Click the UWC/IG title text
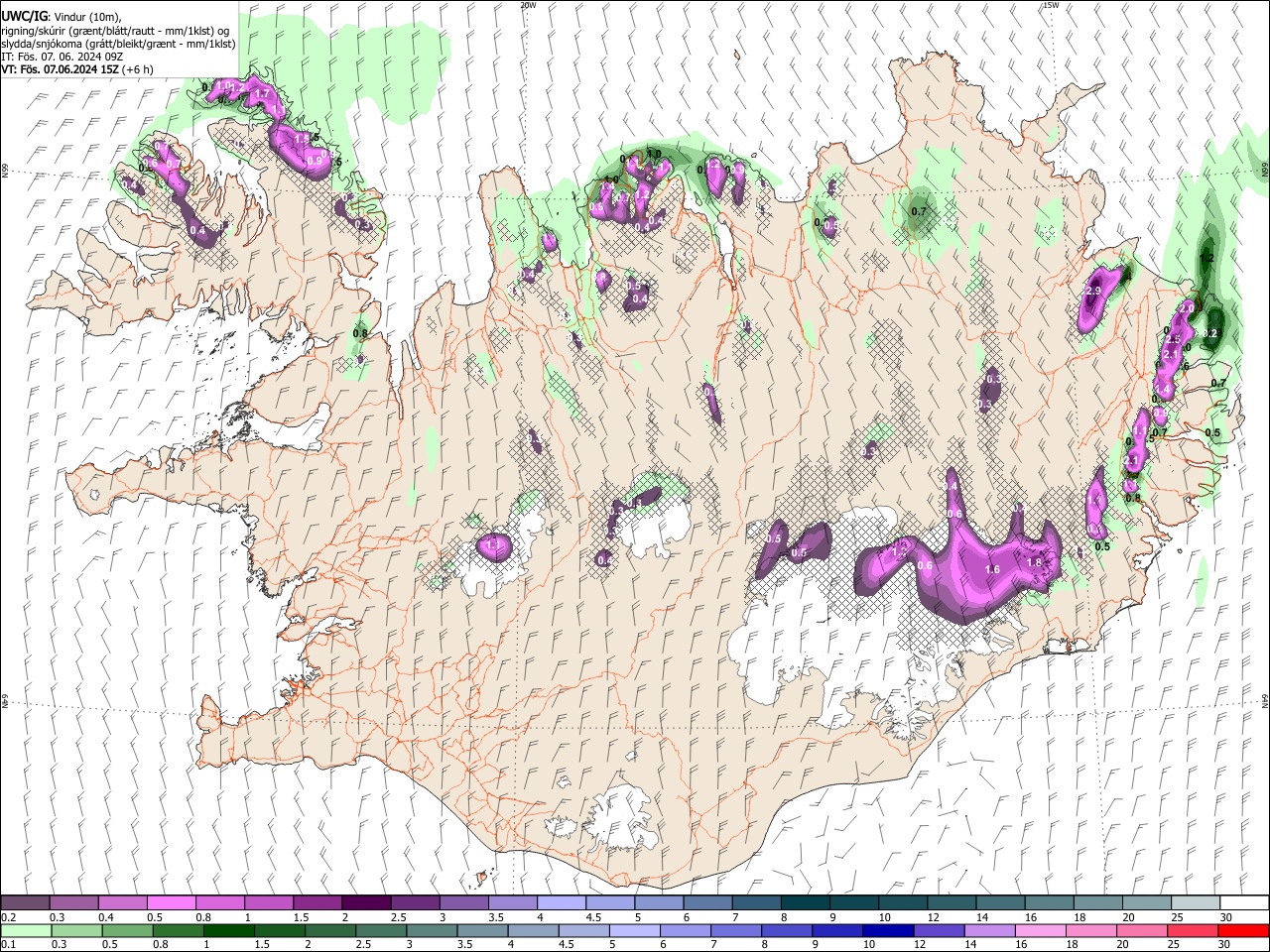Image resolution: width=1270 pixels, height=952 pixels. coord(24,16)
